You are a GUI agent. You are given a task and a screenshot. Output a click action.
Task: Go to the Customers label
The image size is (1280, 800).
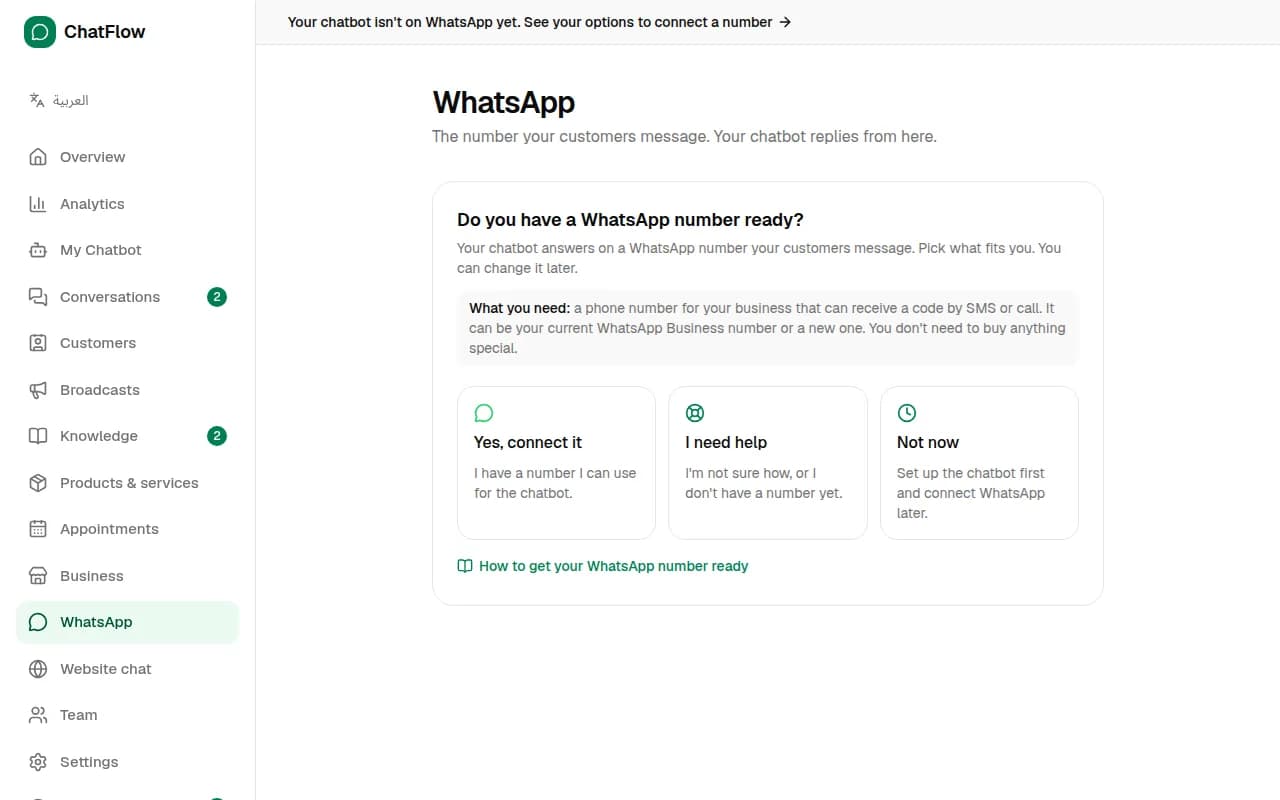coord(98,343)
